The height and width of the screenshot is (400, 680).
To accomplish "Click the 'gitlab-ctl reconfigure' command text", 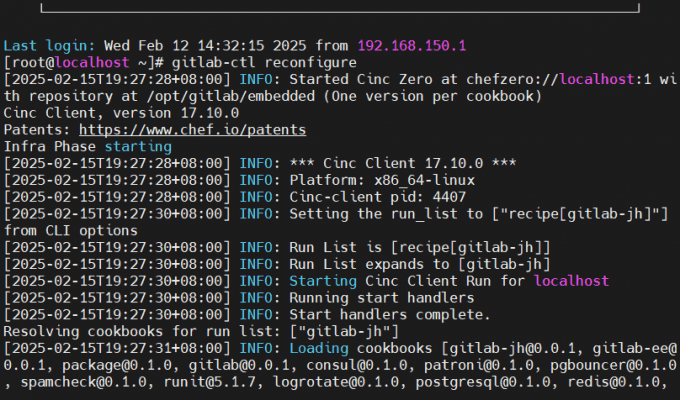I will [x=264, y=62].
